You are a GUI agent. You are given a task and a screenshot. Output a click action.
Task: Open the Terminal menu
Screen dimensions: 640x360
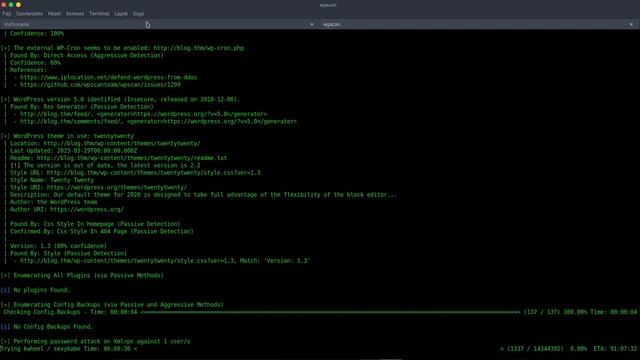point(99,13)
